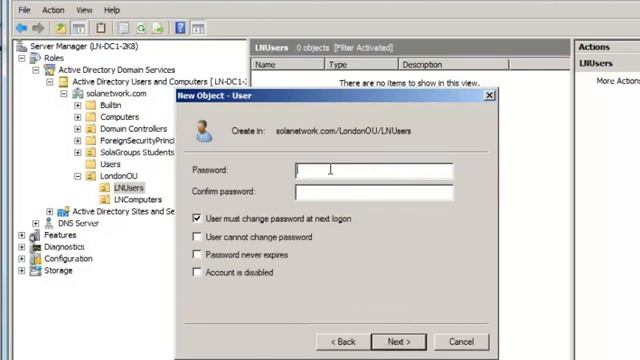Viewport: 640px width, 360px height.
Task: Click the Active Directory Domain Services icon
Action: (x=50, y=70)
